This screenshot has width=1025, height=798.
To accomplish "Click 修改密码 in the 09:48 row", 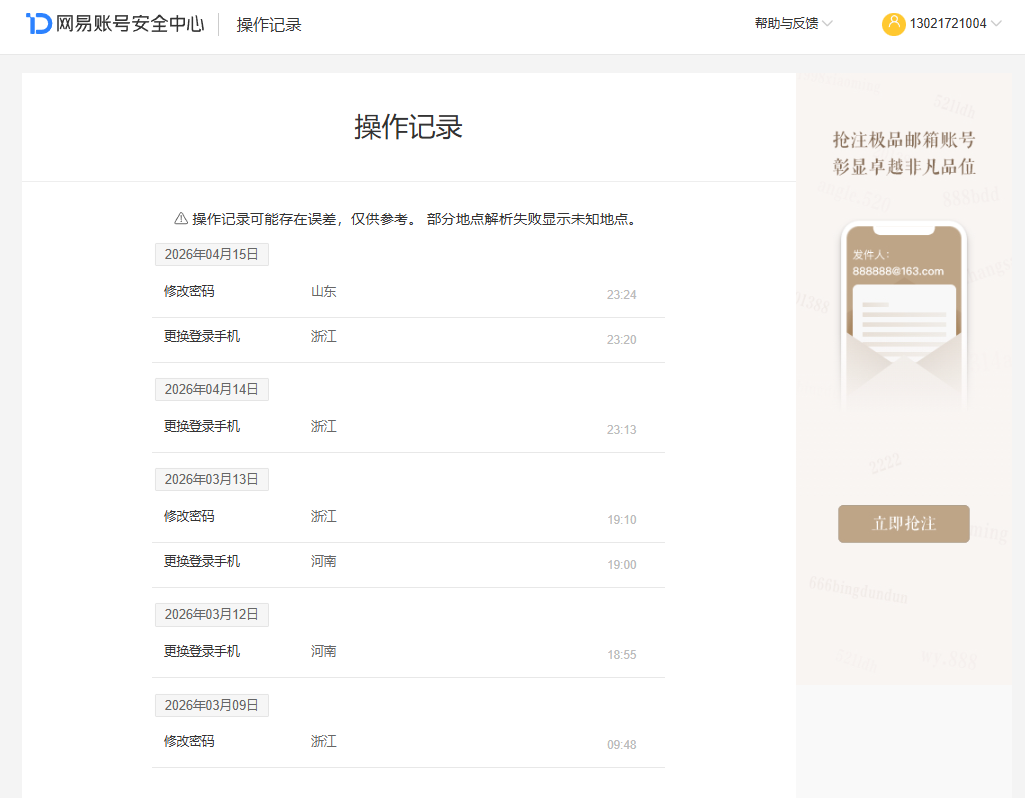I will [x=189, y=741].
